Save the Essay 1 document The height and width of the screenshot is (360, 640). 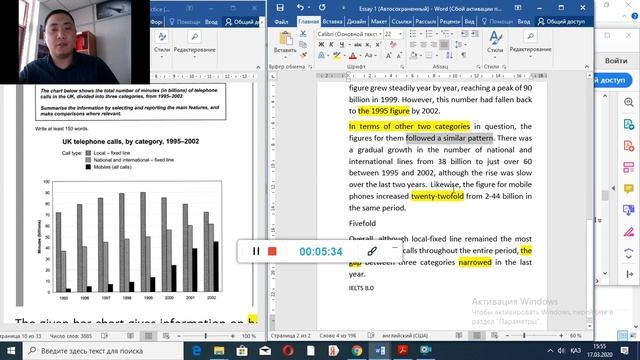coord(280,7)
